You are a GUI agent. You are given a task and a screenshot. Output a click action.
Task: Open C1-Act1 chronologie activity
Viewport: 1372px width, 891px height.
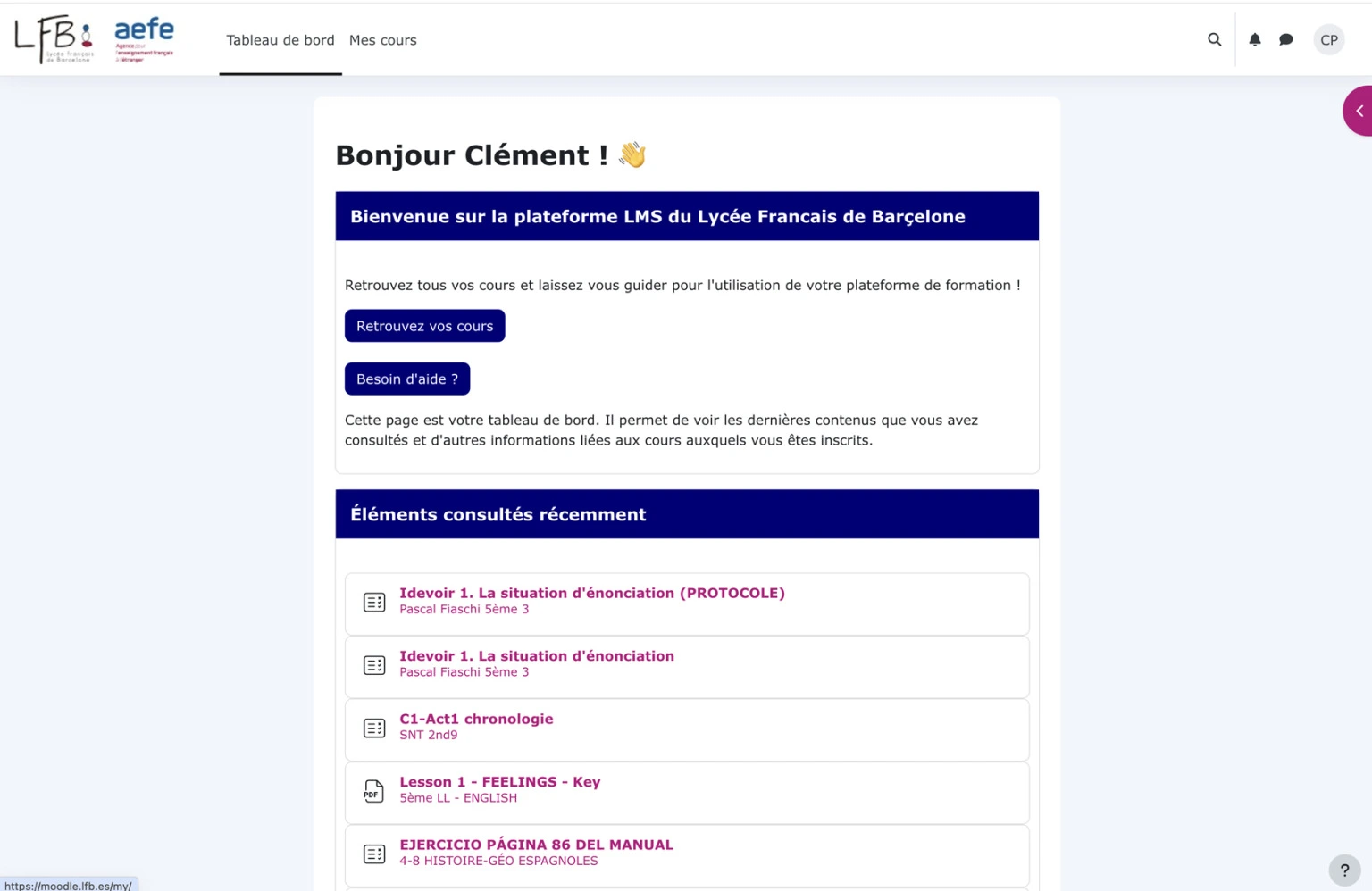(x=476, y=718)
